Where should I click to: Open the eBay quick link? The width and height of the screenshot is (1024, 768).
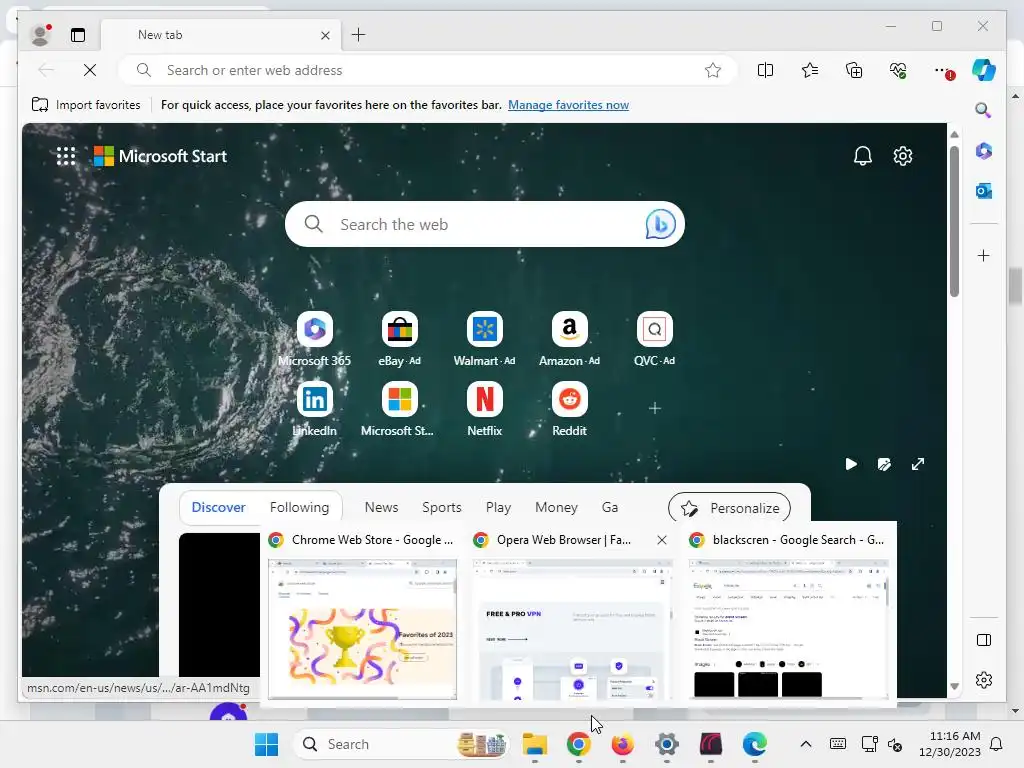pyautogui.click(x=400, y=340)
